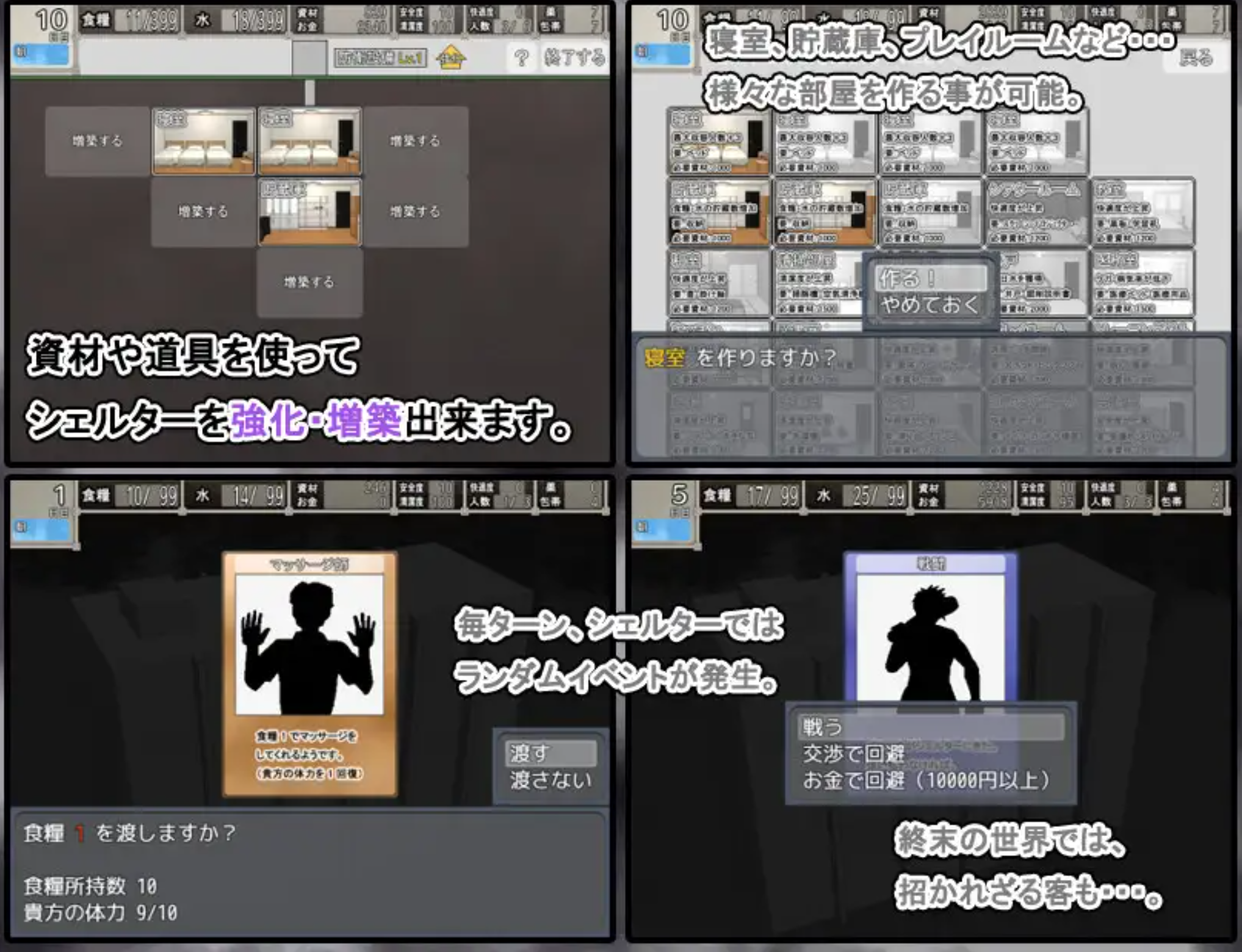
Task: Choose 渡す in the choice menu
Action: tap(551, 753)
